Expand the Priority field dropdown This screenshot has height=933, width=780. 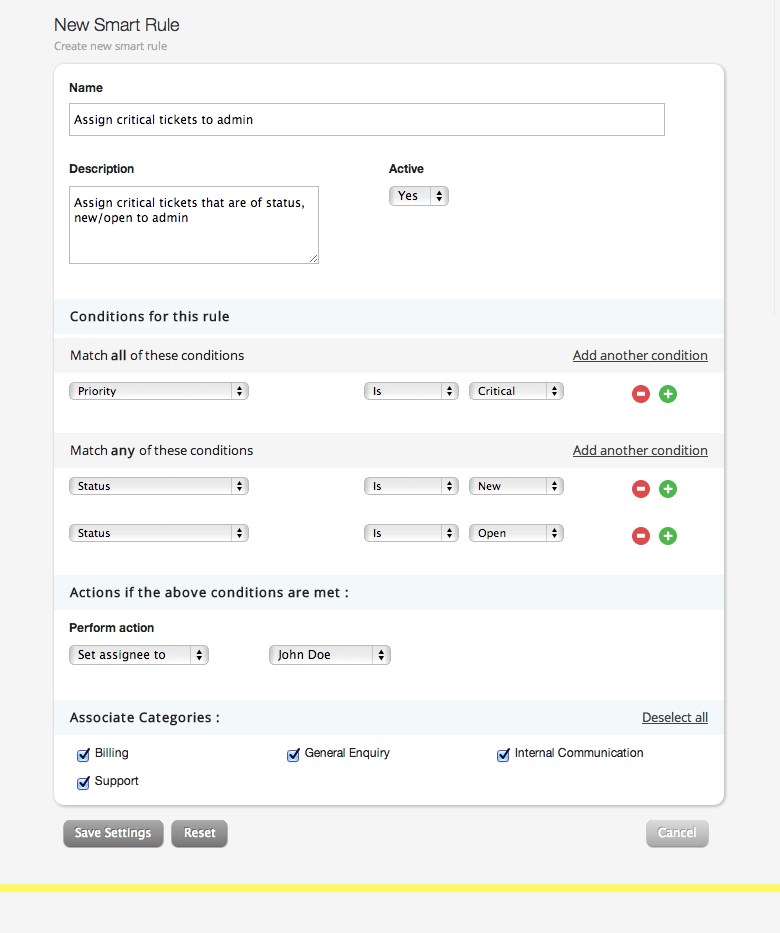pyautogui.click(x=158, y=391)
